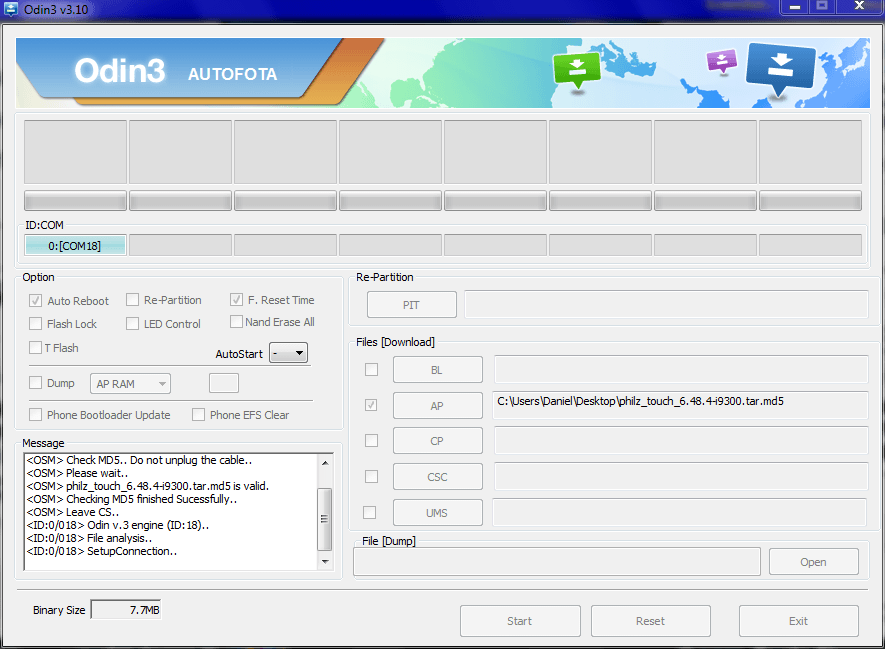Screen dimensions: 885x649
Task: Click the UMS file path field
Action: 680,512
